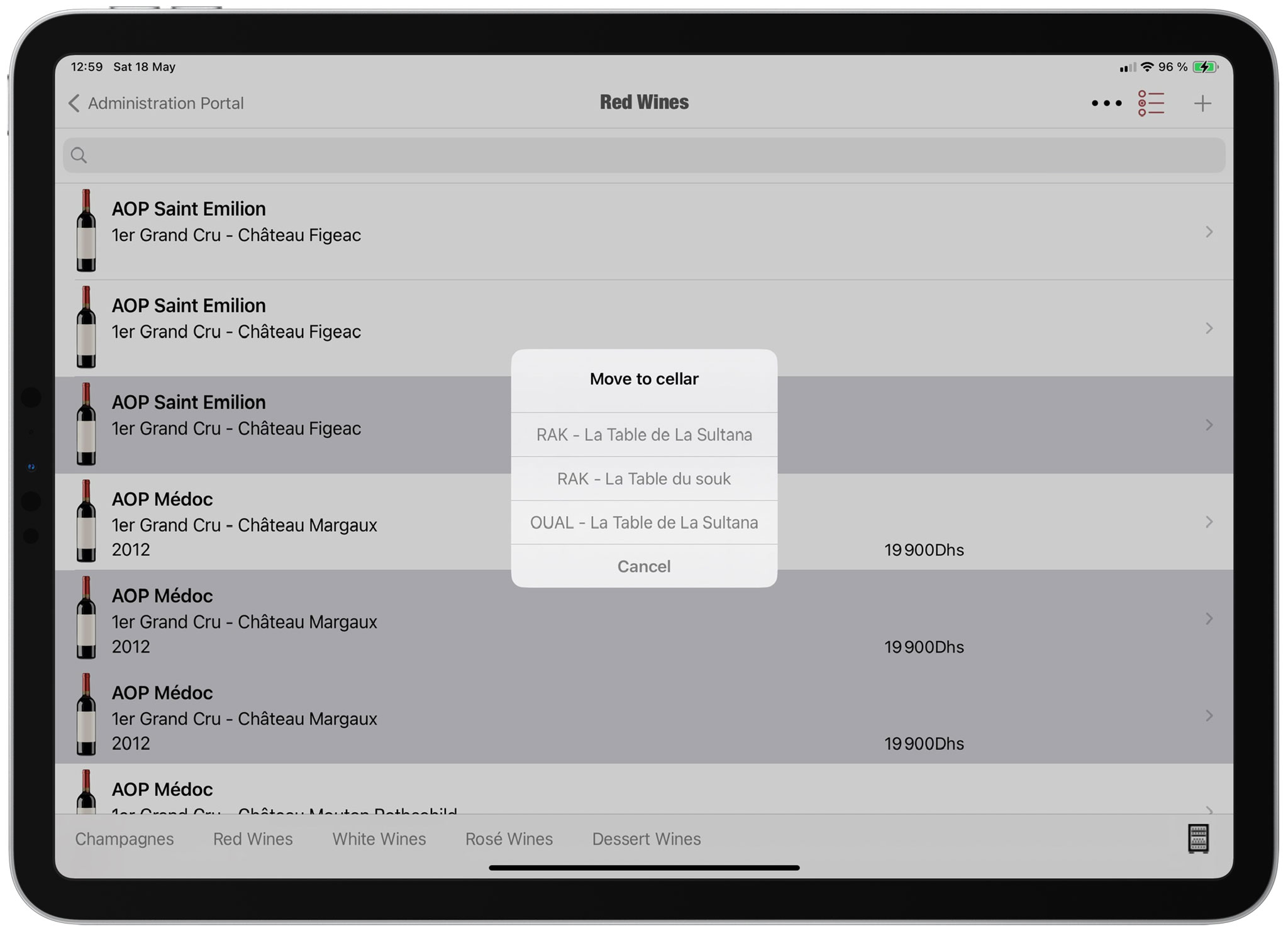Expand first Saint Emilion row chevron
This screenshot has height=933, width=1288.
(x=1208, y=232)
